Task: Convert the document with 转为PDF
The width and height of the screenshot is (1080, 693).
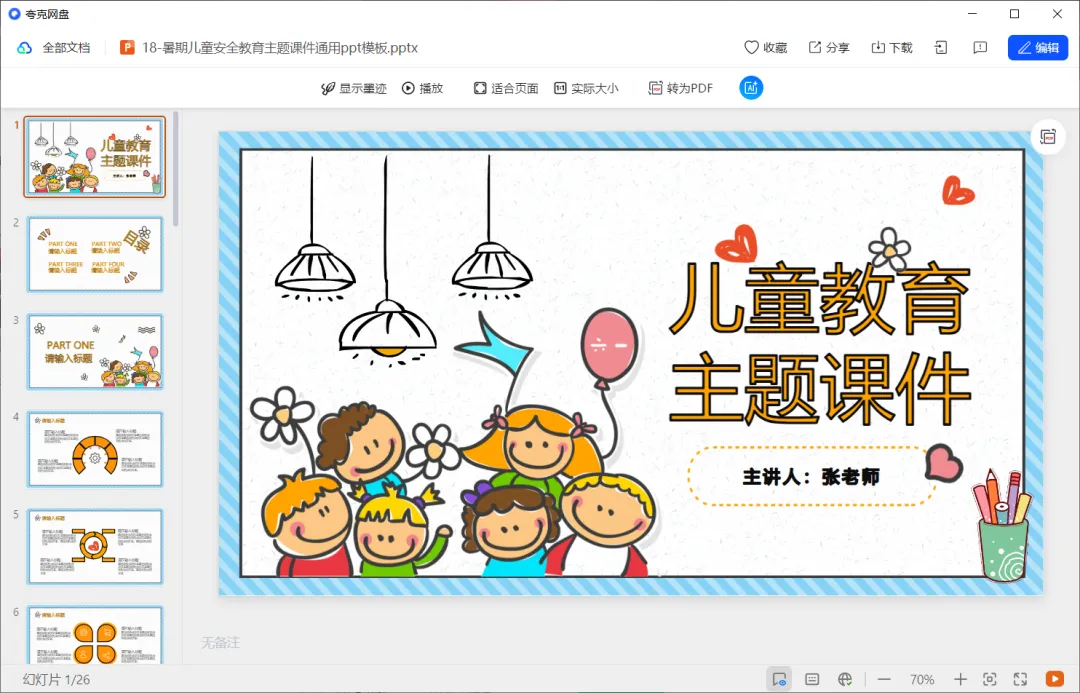Action: click(681, 88)
